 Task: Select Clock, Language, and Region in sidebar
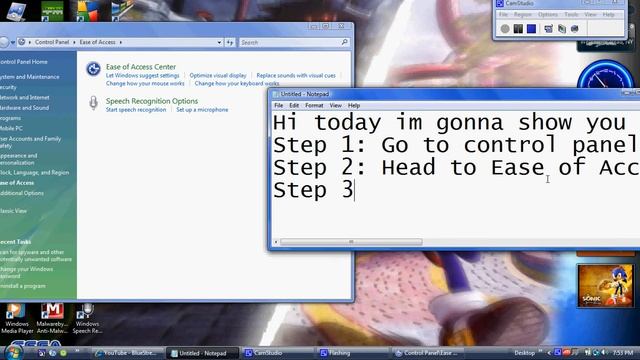[34, 173]
